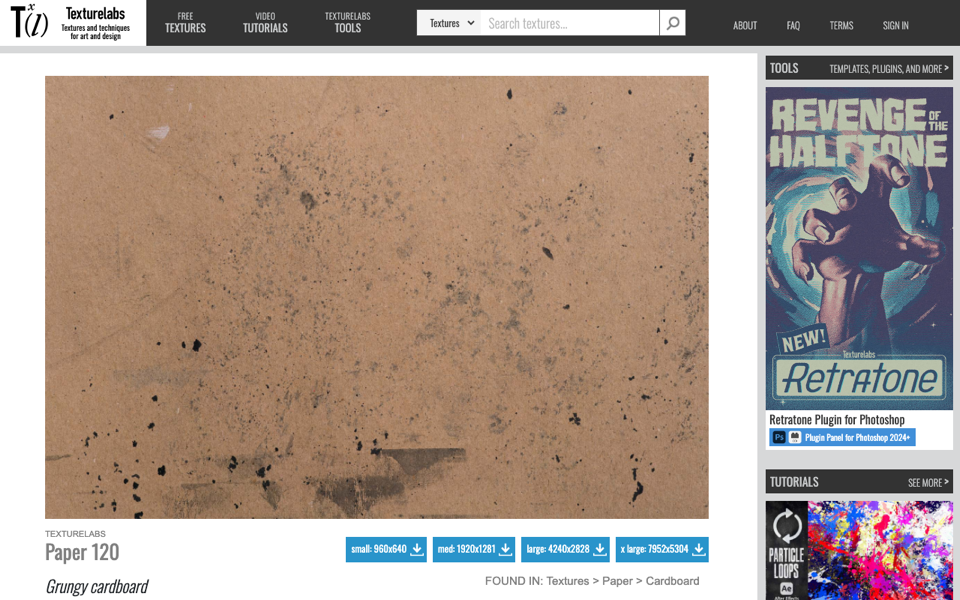Screen dimensions: 960x600
Task: Click the Search textures input field
Action: pos(570,23)
